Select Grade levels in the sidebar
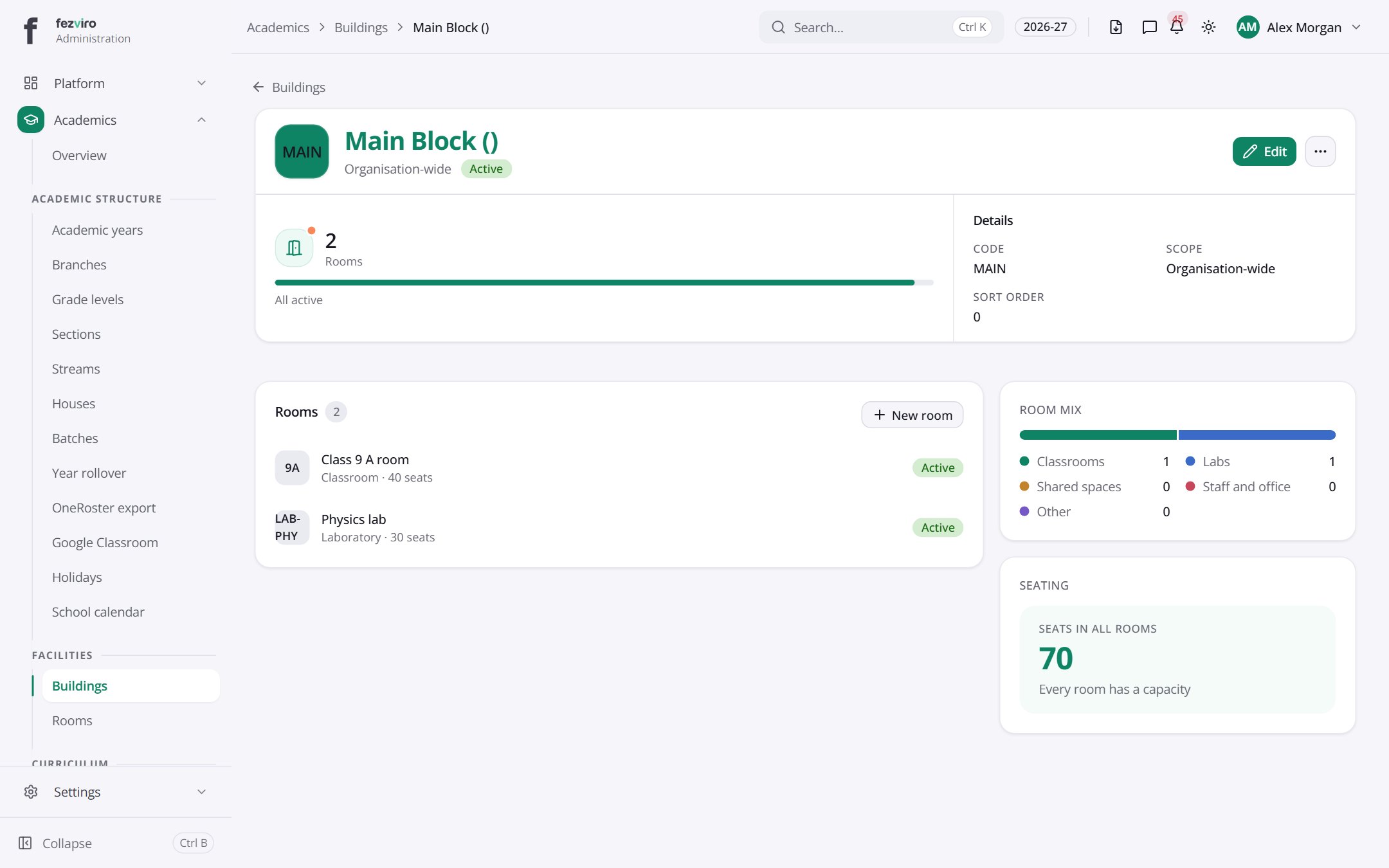Screen dimensions: 1389x868 (x=87, y=299)
